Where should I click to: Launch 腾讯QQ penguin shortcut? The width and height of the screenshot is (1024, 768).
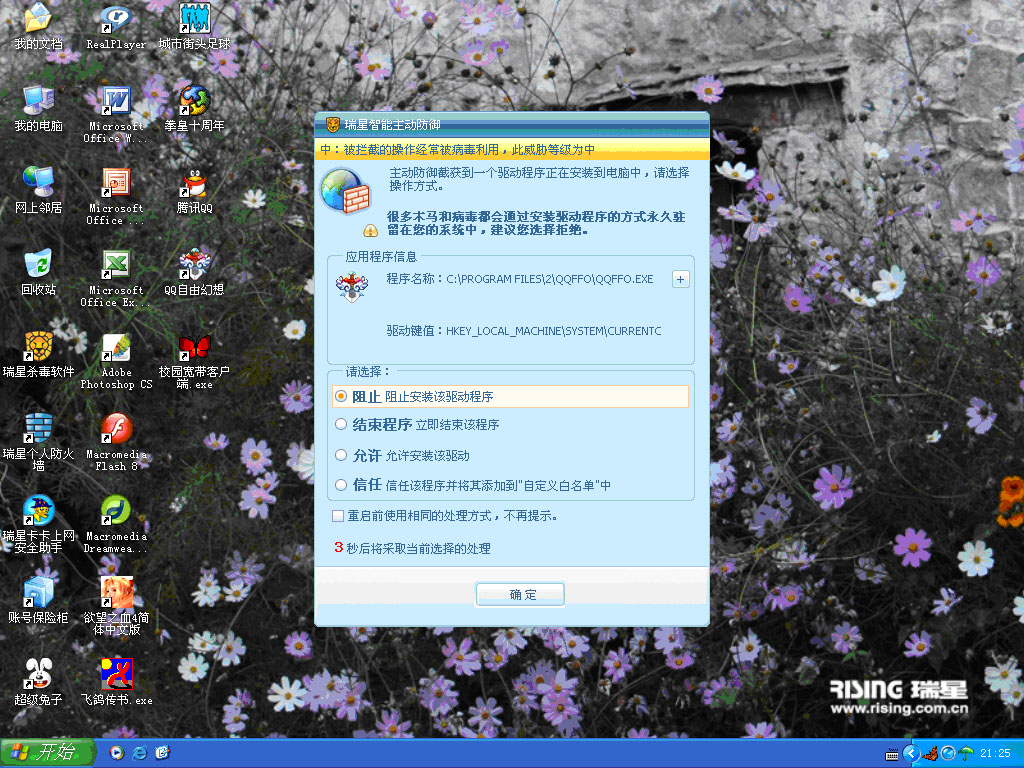194,191
